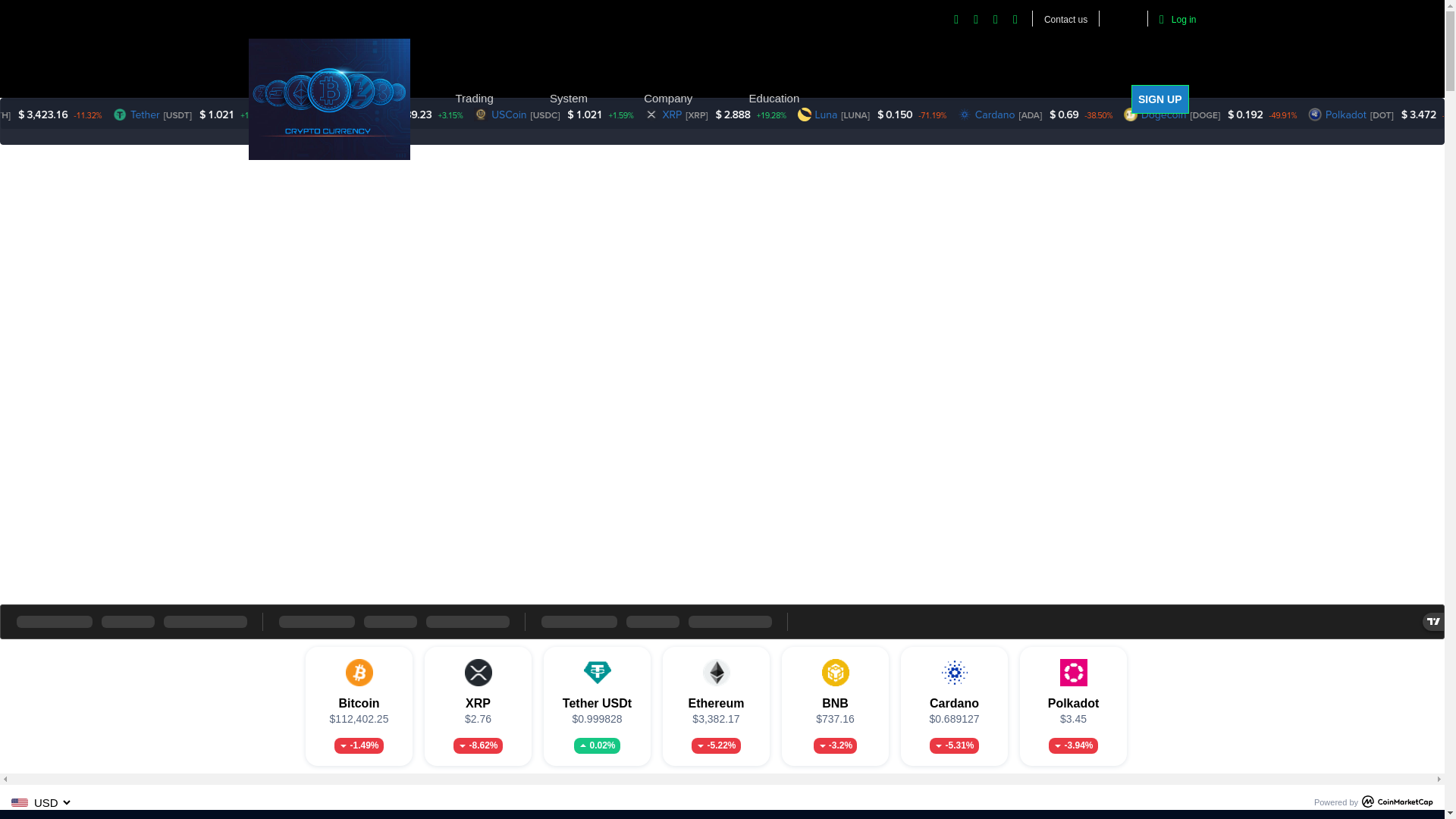Screen dimensions: 1456x819
Task: Click the Crypto Currency site logo
Action: point(329,99)
